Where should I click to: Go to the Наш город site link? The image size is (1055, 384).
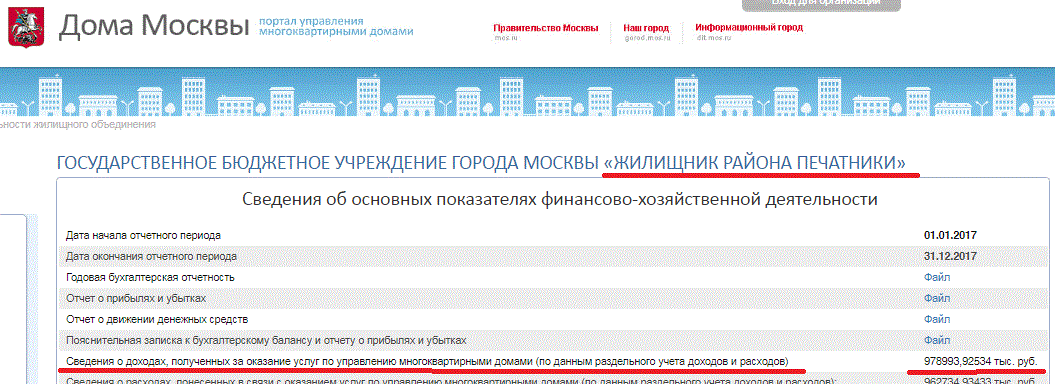tap(646, 28)
